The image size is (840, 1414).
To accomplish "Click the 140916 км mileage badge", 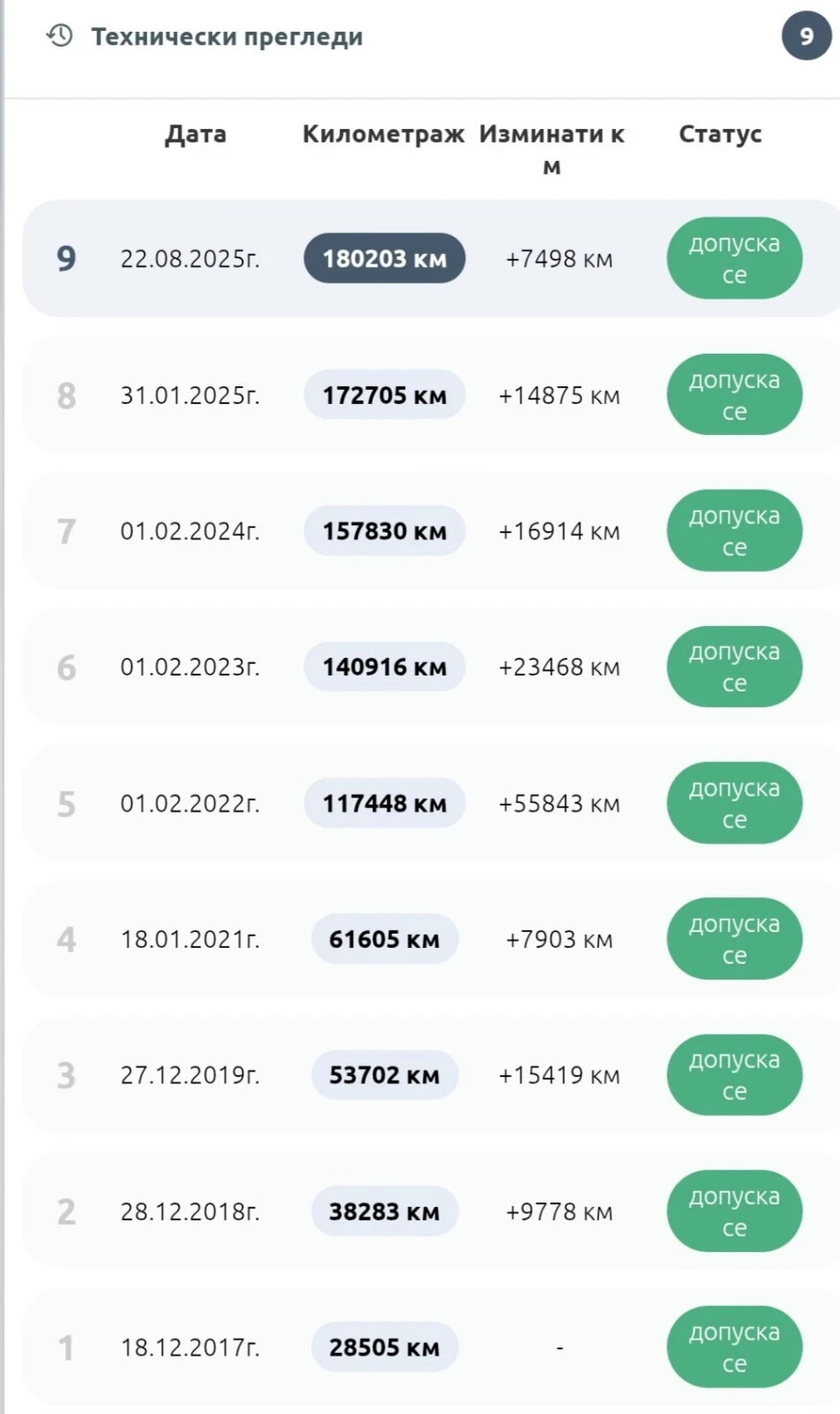I will [x=384, y=668].
